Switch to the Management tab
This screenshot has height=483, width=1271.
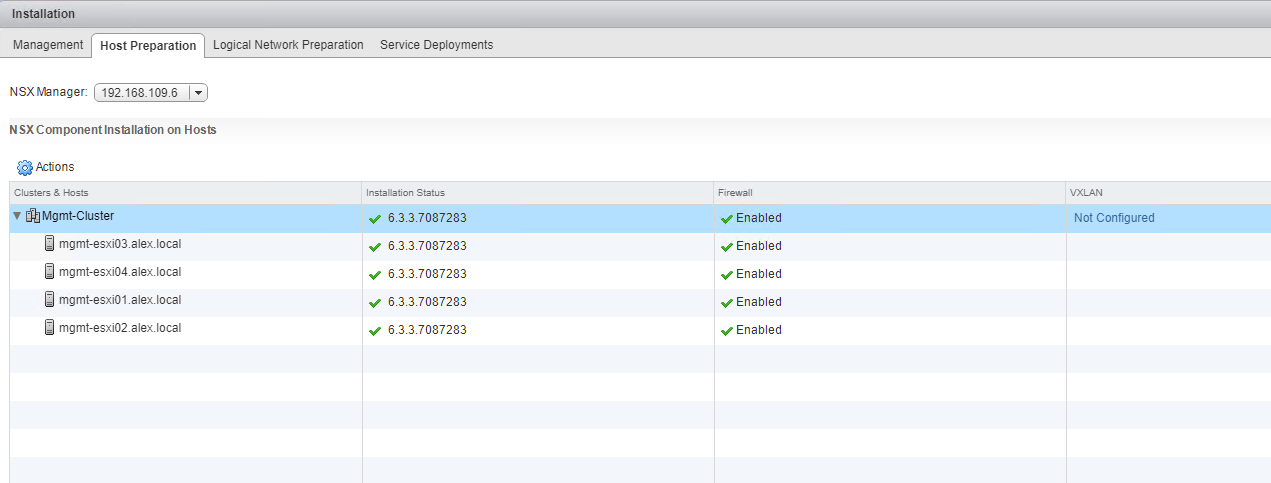[48, 45]
